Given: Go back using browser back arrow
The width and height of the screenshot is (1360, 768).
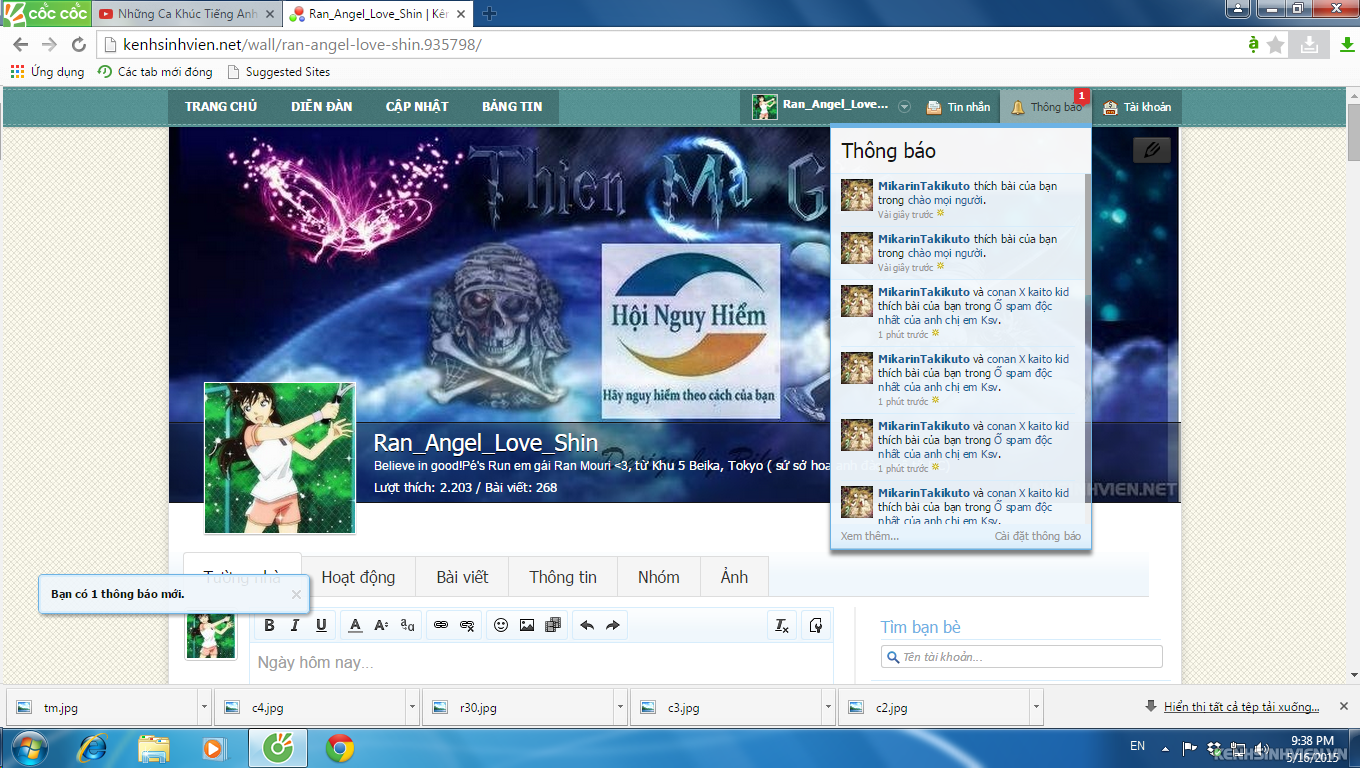Looking at the screenshot, I should click(20, 45).
